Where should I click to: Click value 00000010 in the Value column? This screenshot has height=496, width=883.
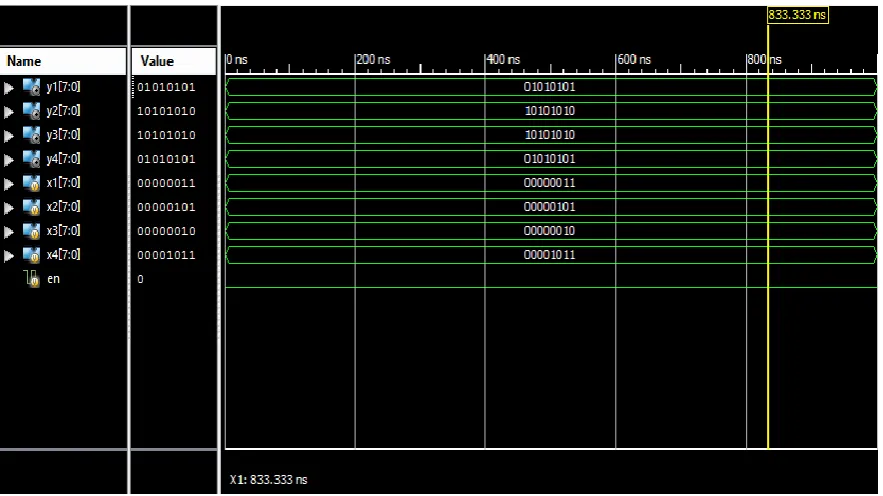(x=166, y=231)
